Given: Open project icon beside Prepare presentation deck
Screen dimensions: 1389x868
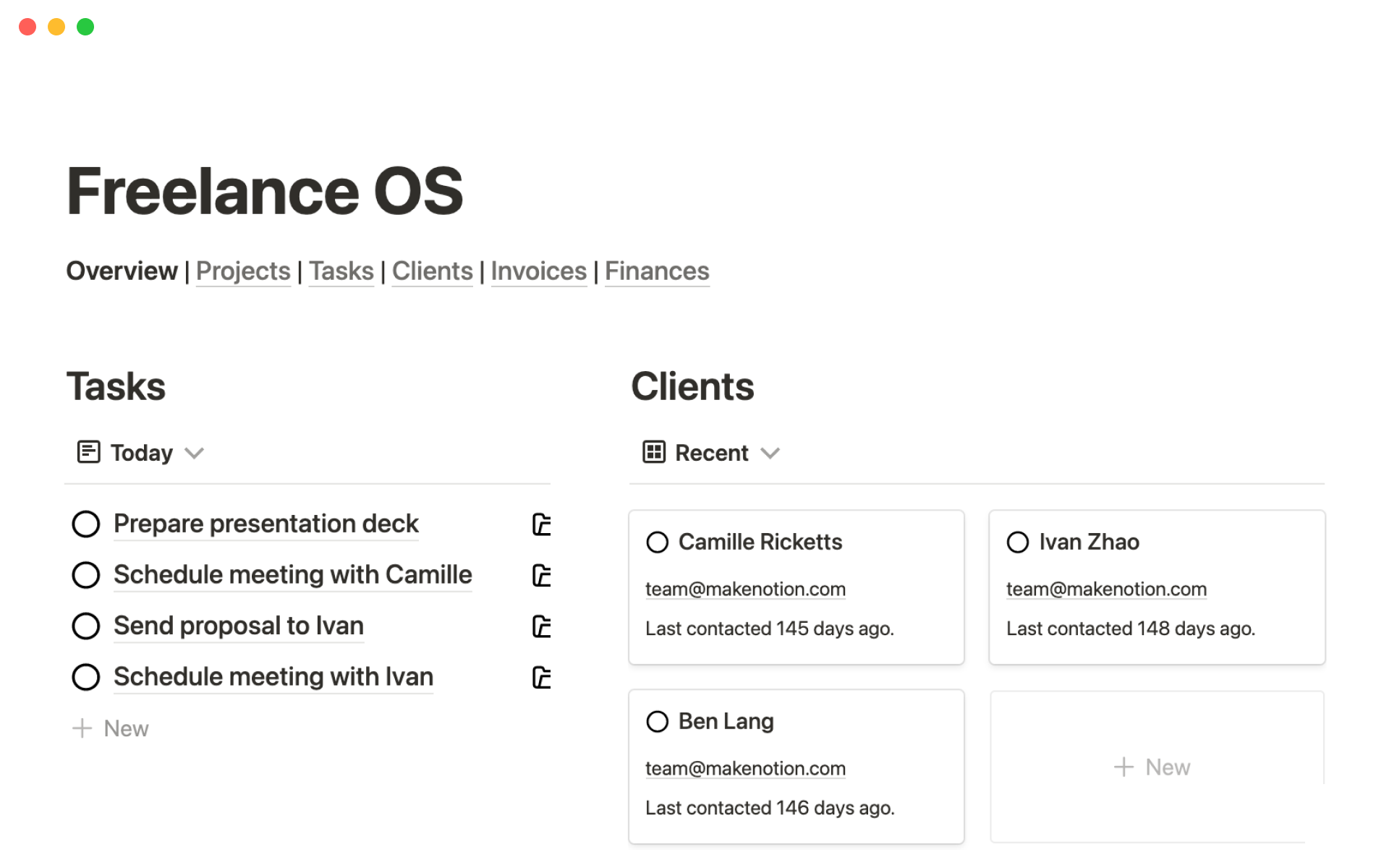Looking at the screenshot, I should 541,524.
